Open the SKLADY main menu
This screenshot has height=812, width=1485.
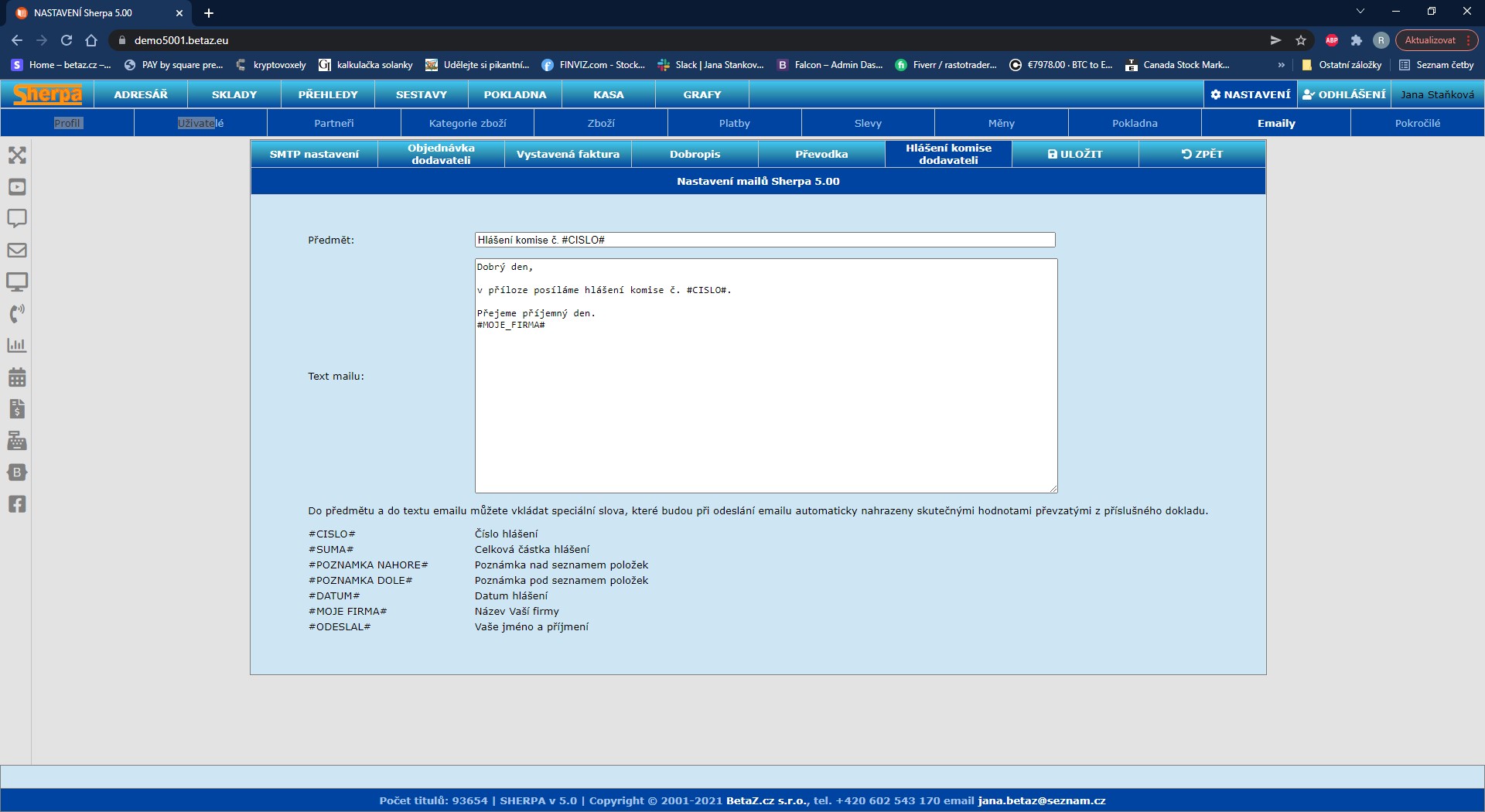click(x=234, y=94)
